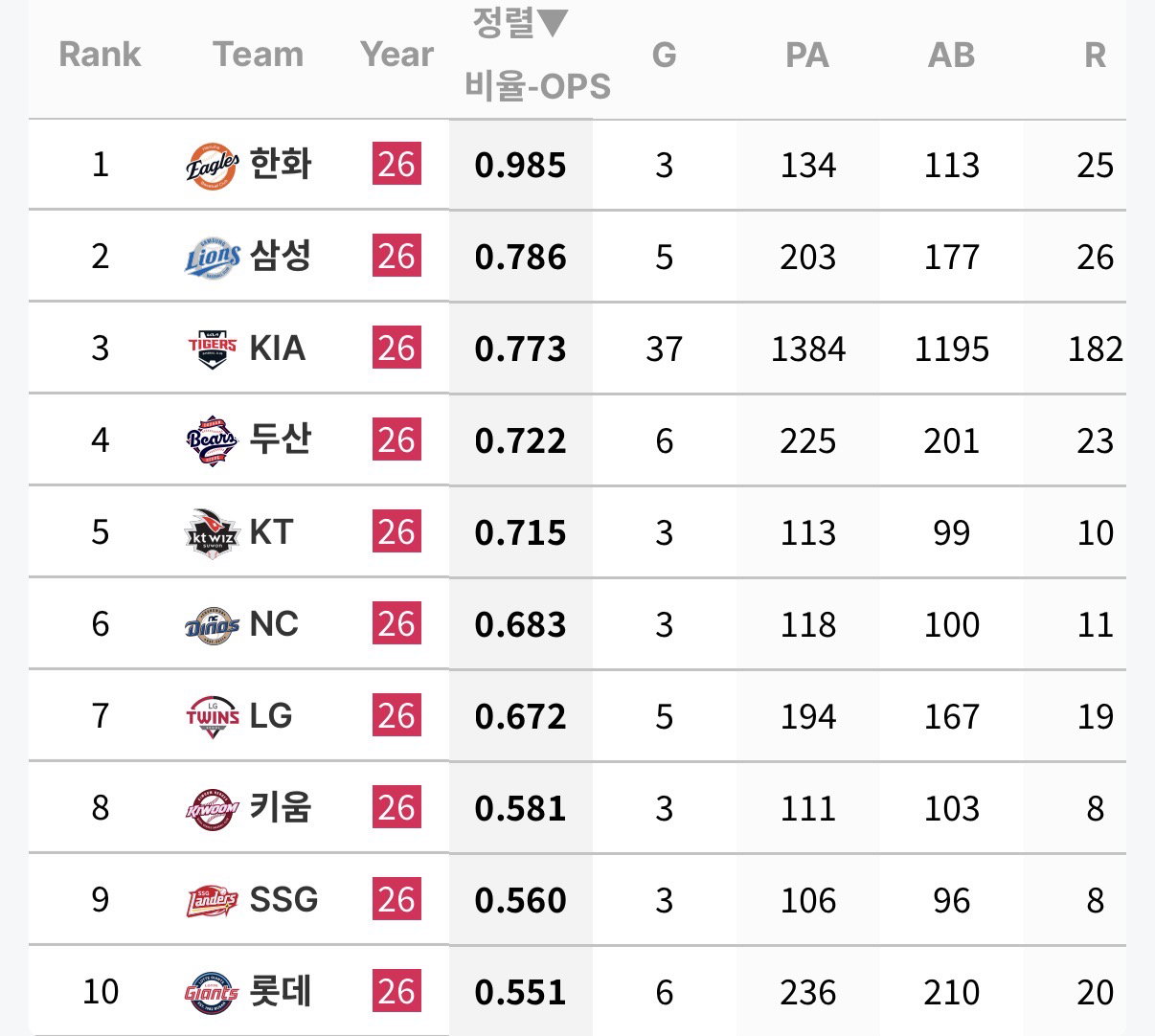The height and width of the screenshot is (1036, 1155).
Task: Select the G column header
Action: (x=664, y=55)
